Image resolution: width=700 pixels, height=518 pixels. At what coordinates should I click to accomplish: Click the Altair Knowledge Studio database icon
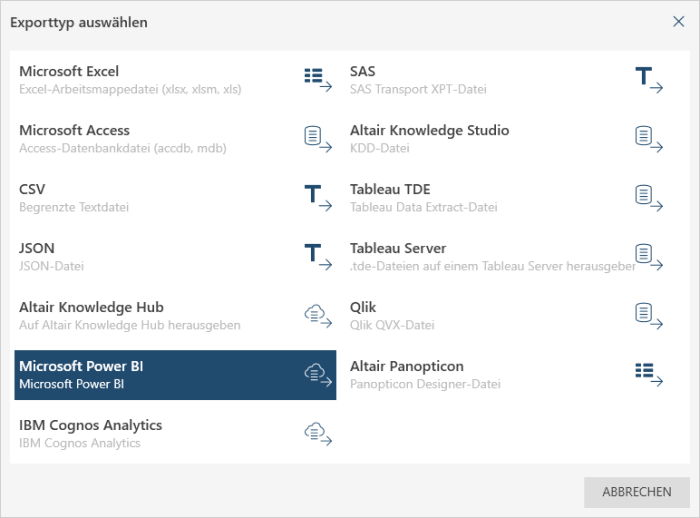[x=648, y=138]
